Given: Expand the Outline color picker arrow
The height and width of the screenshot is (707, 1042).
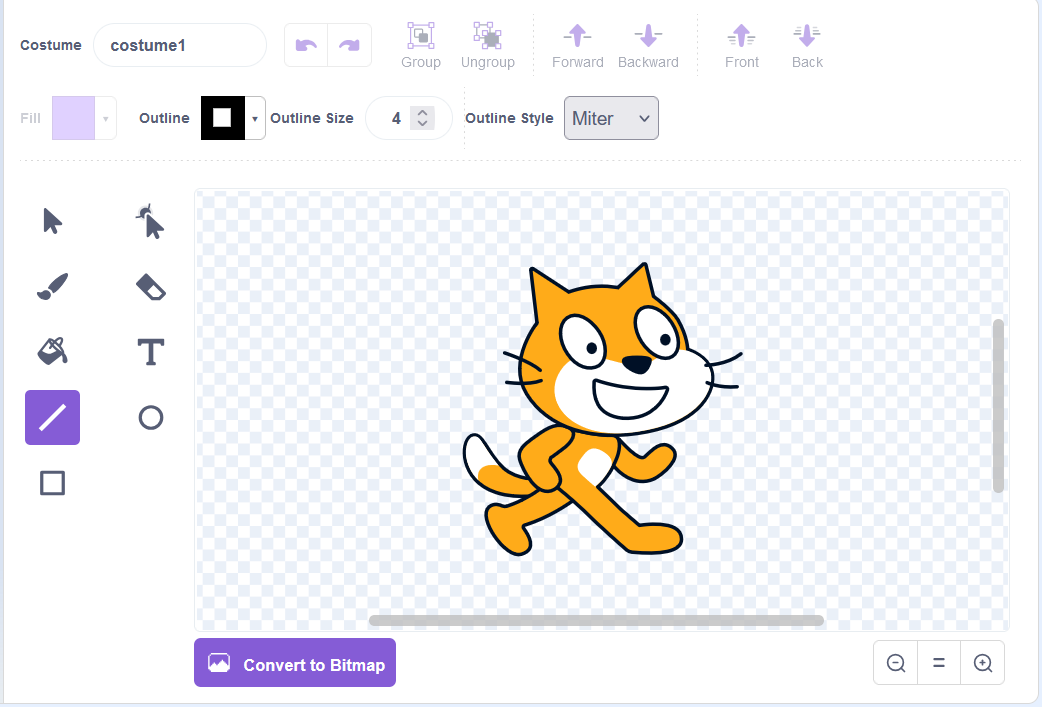Looking at the screenshot, I should pos(255,119).
